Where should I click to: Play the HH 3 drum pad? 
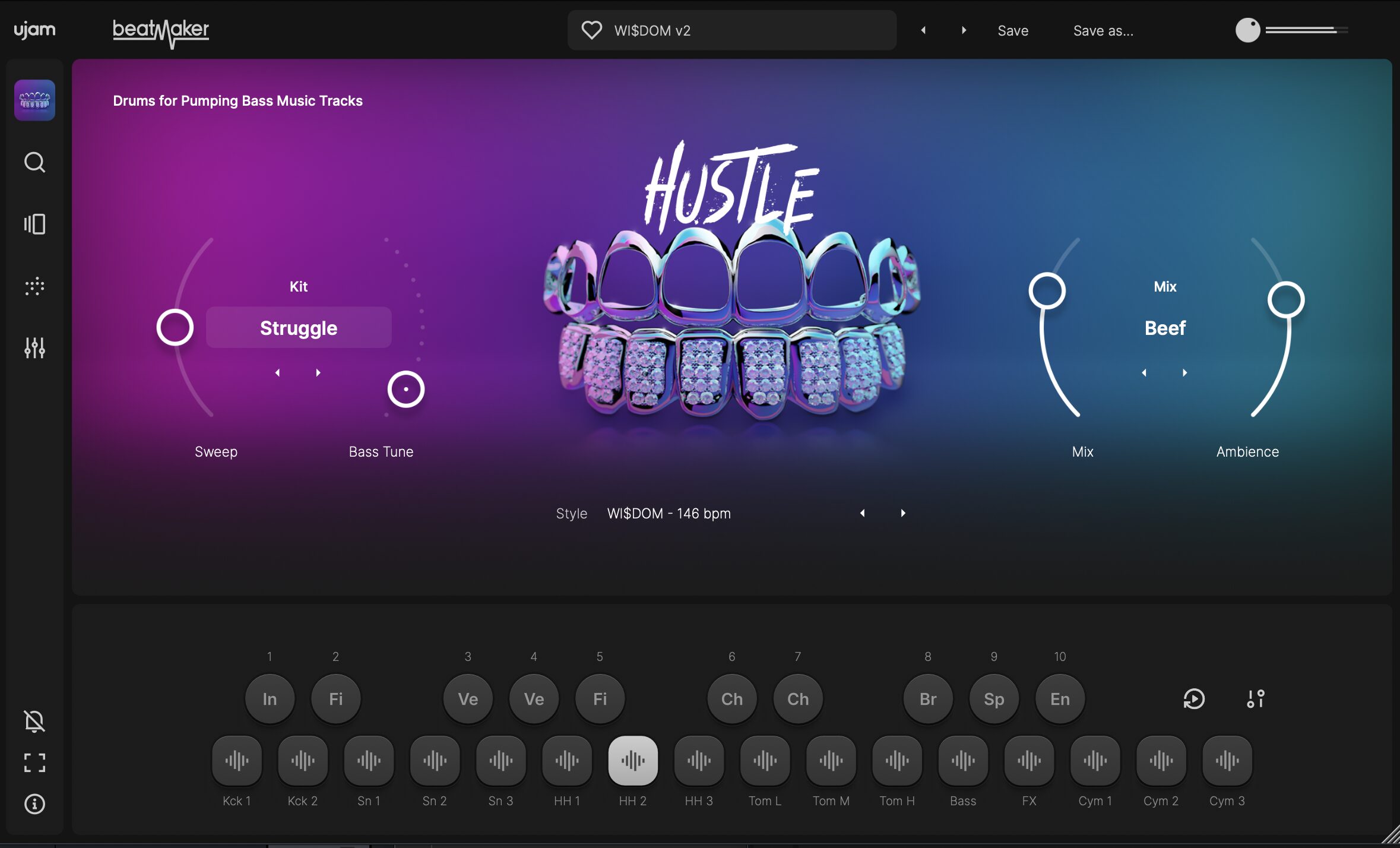point(699,761)
